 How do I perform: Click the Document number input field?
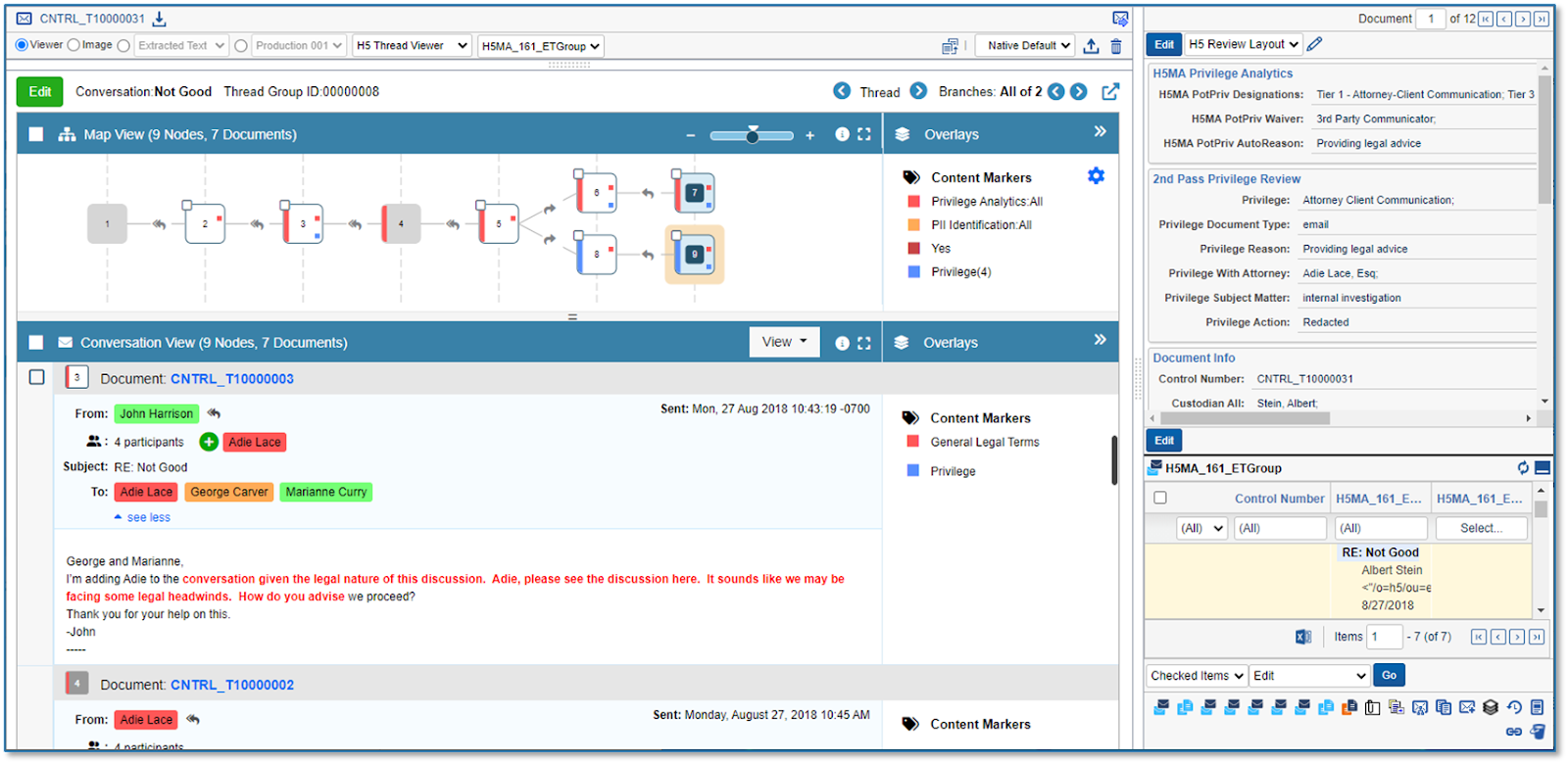point(1431,19)
